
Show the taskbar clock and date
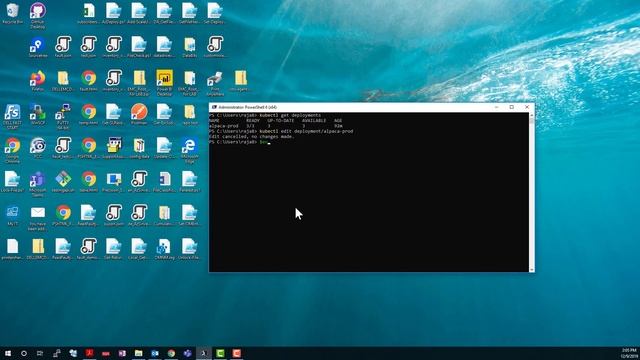pyautogui.click(x=629, y=353)
